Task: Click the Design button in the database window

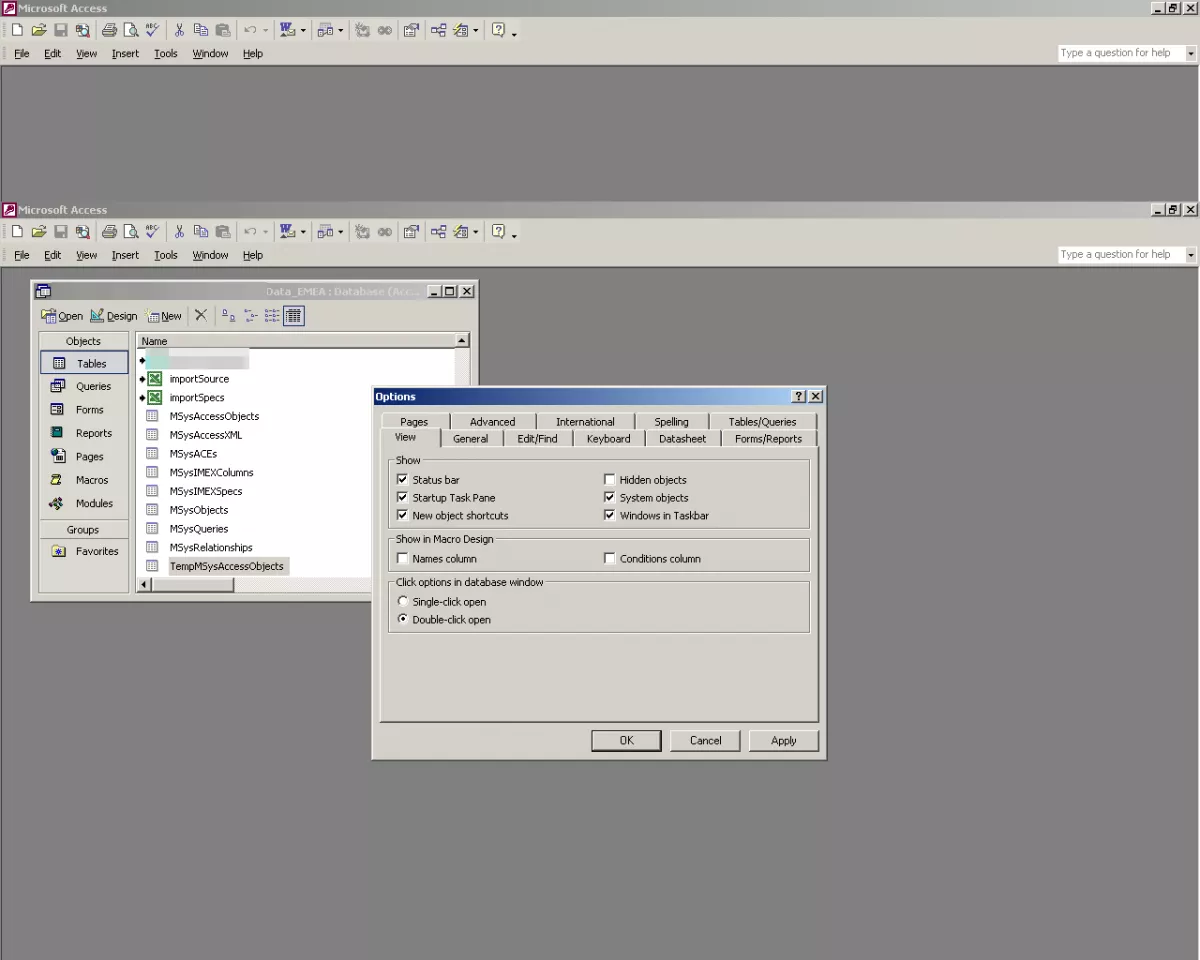Action: [113, 316]
